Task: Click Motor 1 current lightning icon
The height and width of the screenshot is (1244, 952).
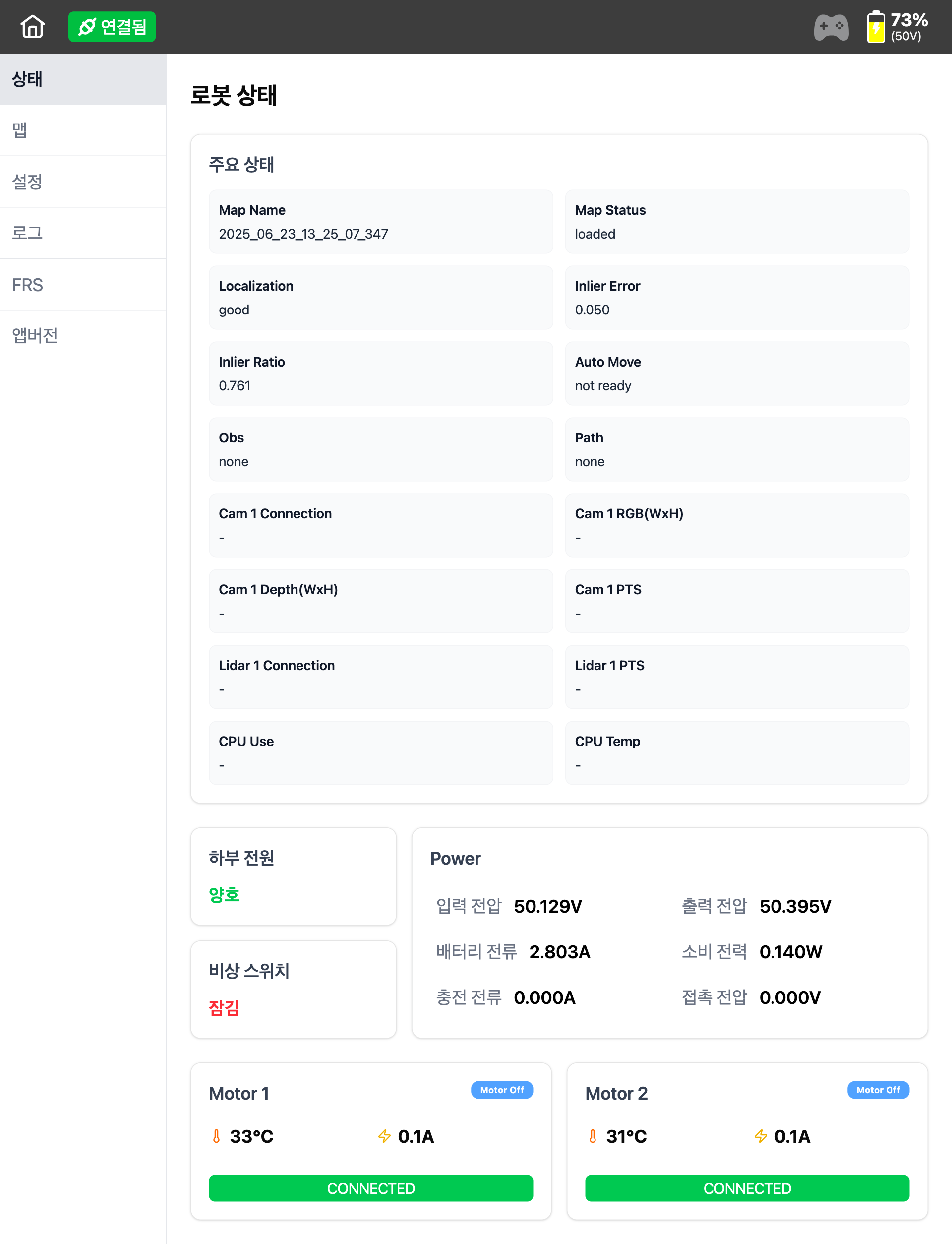Action: click(x=384, y=1136)
